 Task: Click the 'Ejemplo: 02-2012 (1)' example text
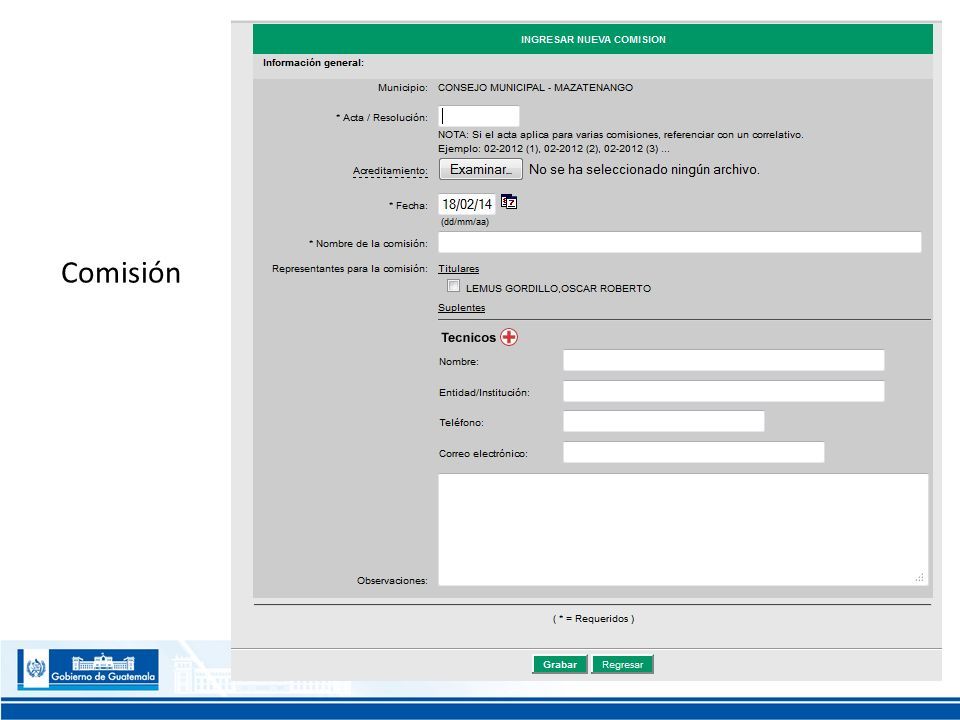(x=553, y=149)
